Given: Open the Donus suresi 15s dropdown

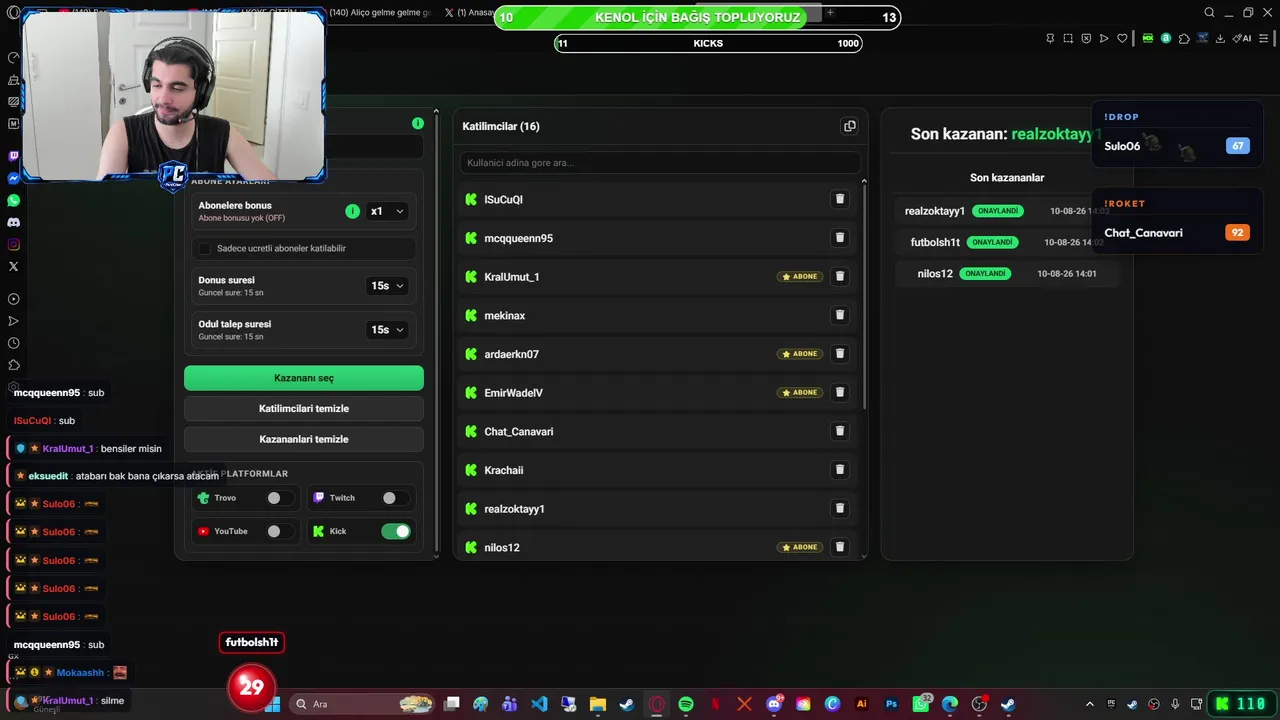Looking at the screenshot, I should (x=387, y=286).
